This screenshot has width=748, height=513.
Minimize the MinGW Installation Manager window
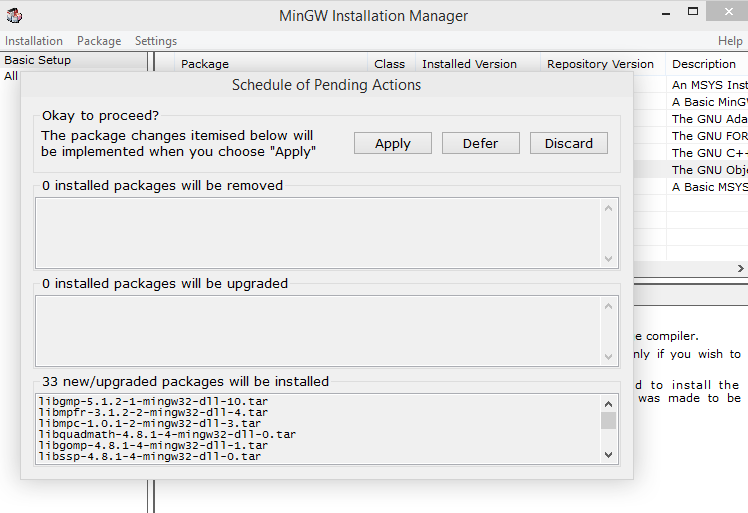coord(666,12)
